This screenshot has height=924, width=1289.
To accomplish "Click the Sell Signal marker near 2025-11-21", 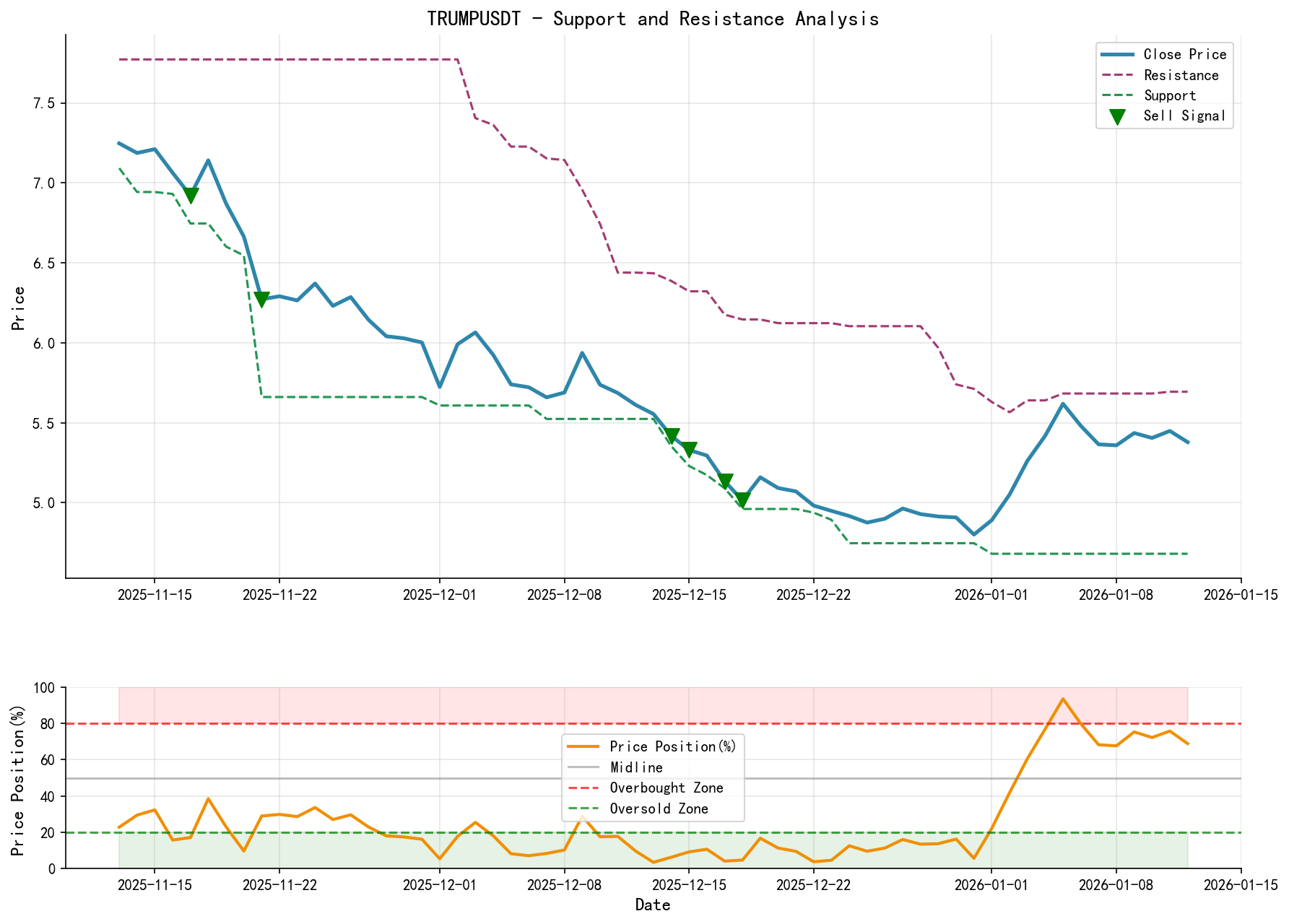I will pos(261,299).
